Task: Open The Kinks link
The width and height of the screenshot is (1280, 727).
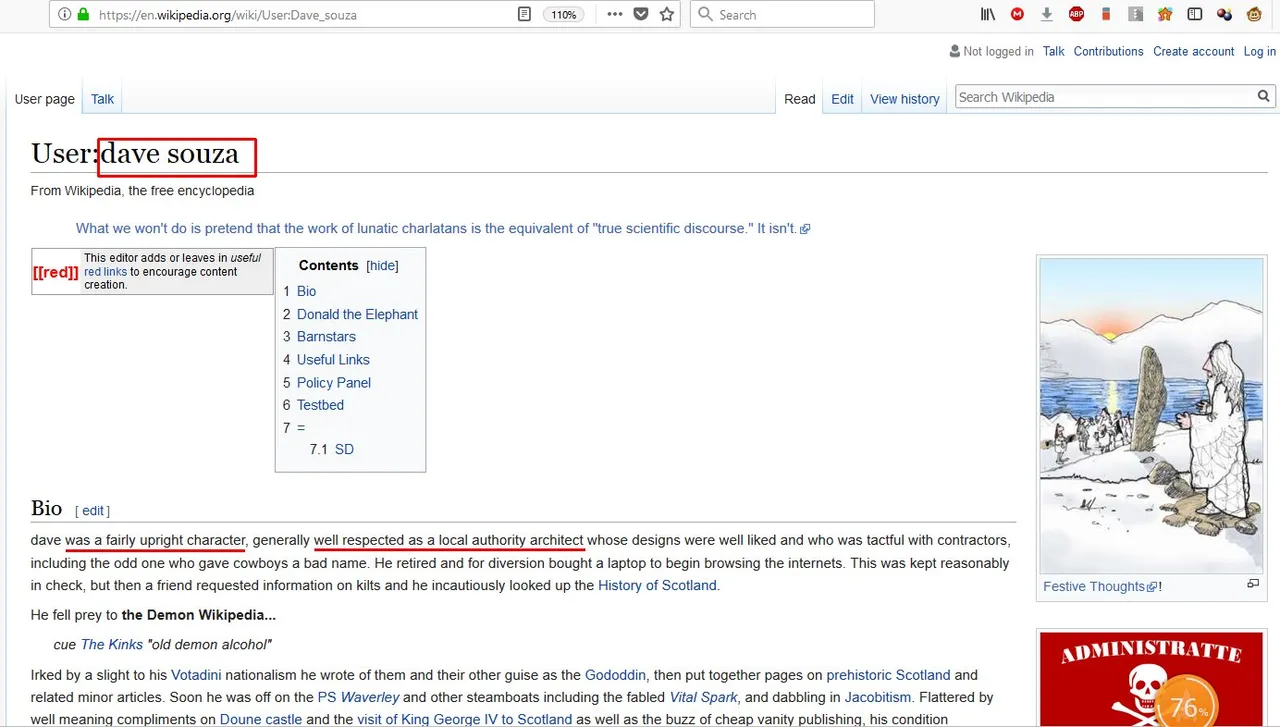Action: [x=112, y=645]
